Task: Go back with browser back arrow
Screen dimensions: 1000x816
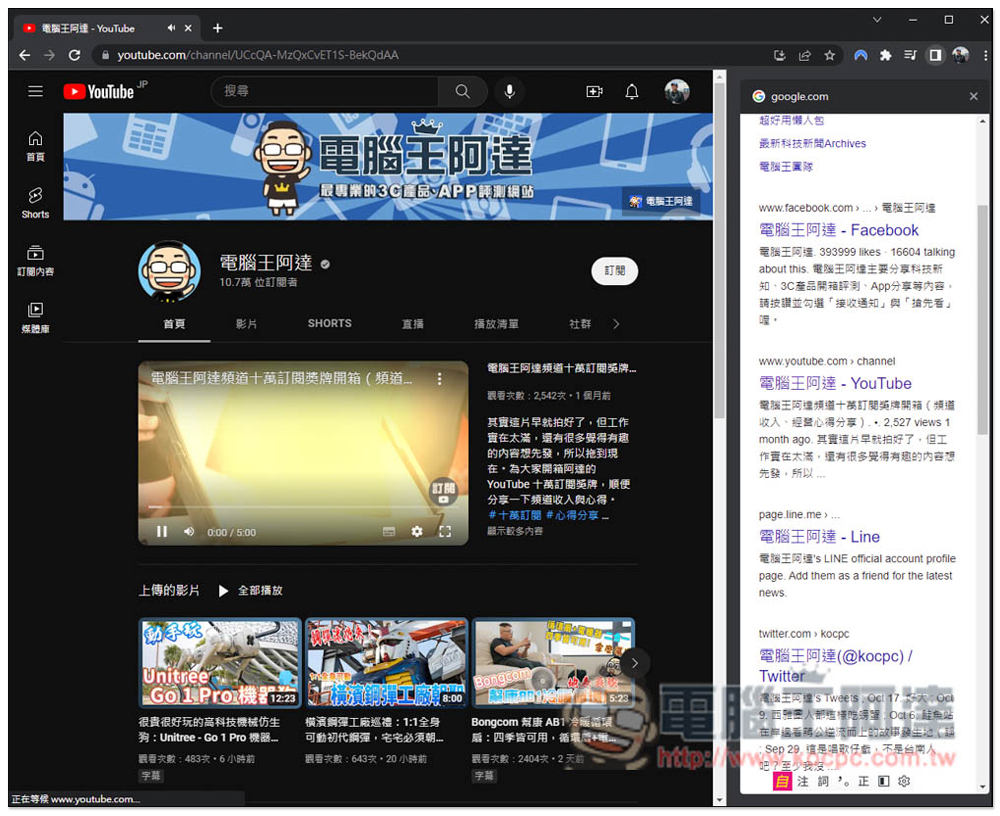Action: click(x=24, y=56)
